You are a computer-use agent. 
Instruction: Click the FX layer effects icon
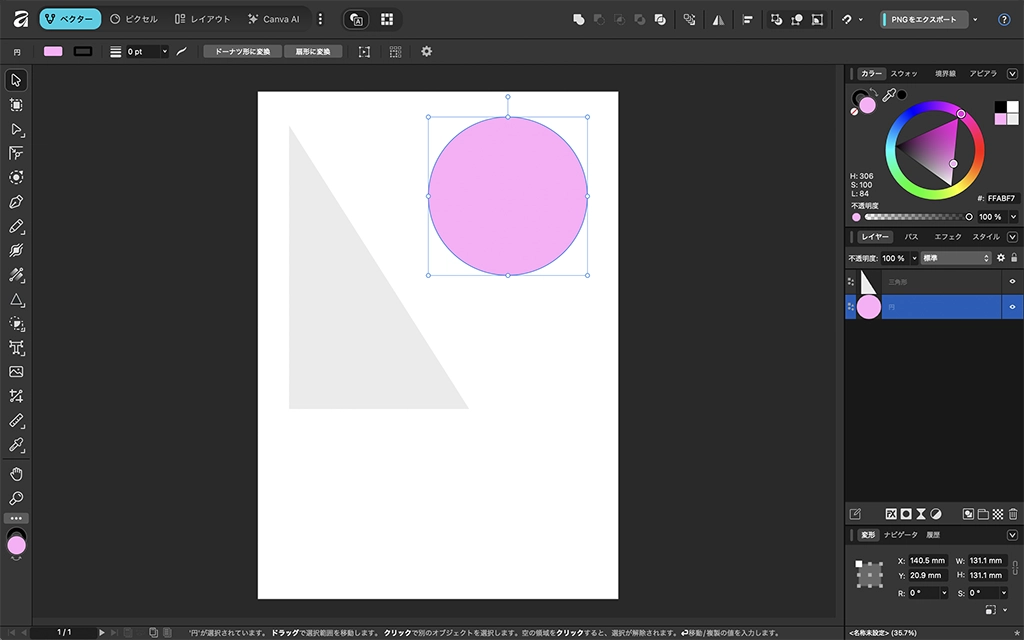[x=890, y=514]
